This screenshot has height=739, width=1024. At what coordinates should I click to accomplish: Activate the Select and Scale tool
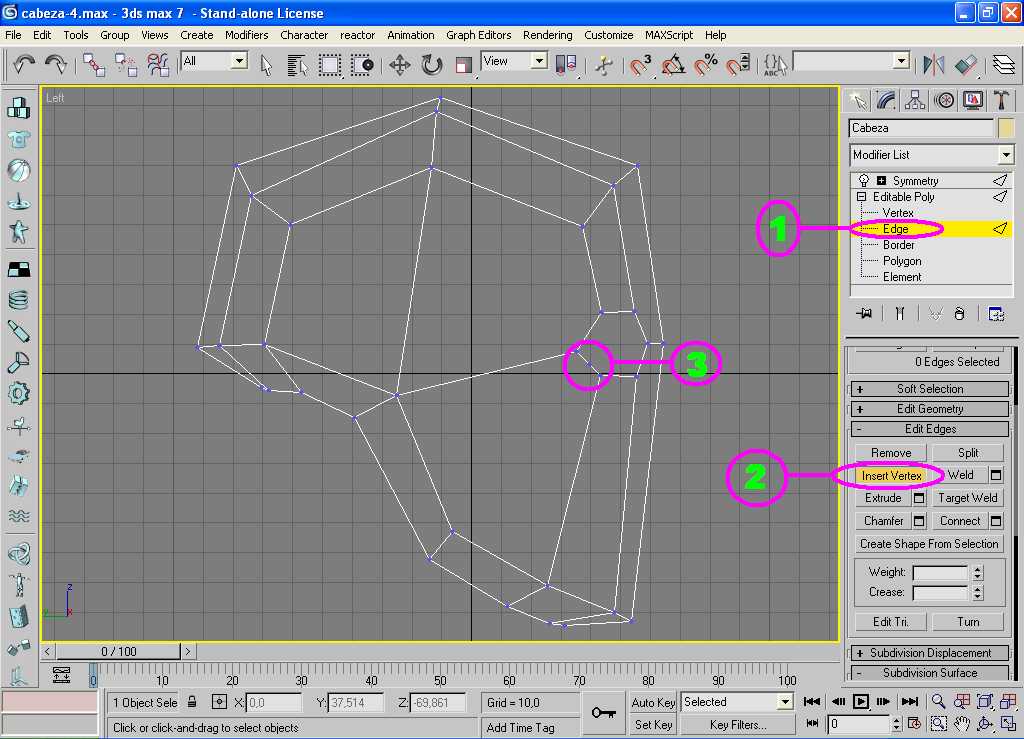464,65
